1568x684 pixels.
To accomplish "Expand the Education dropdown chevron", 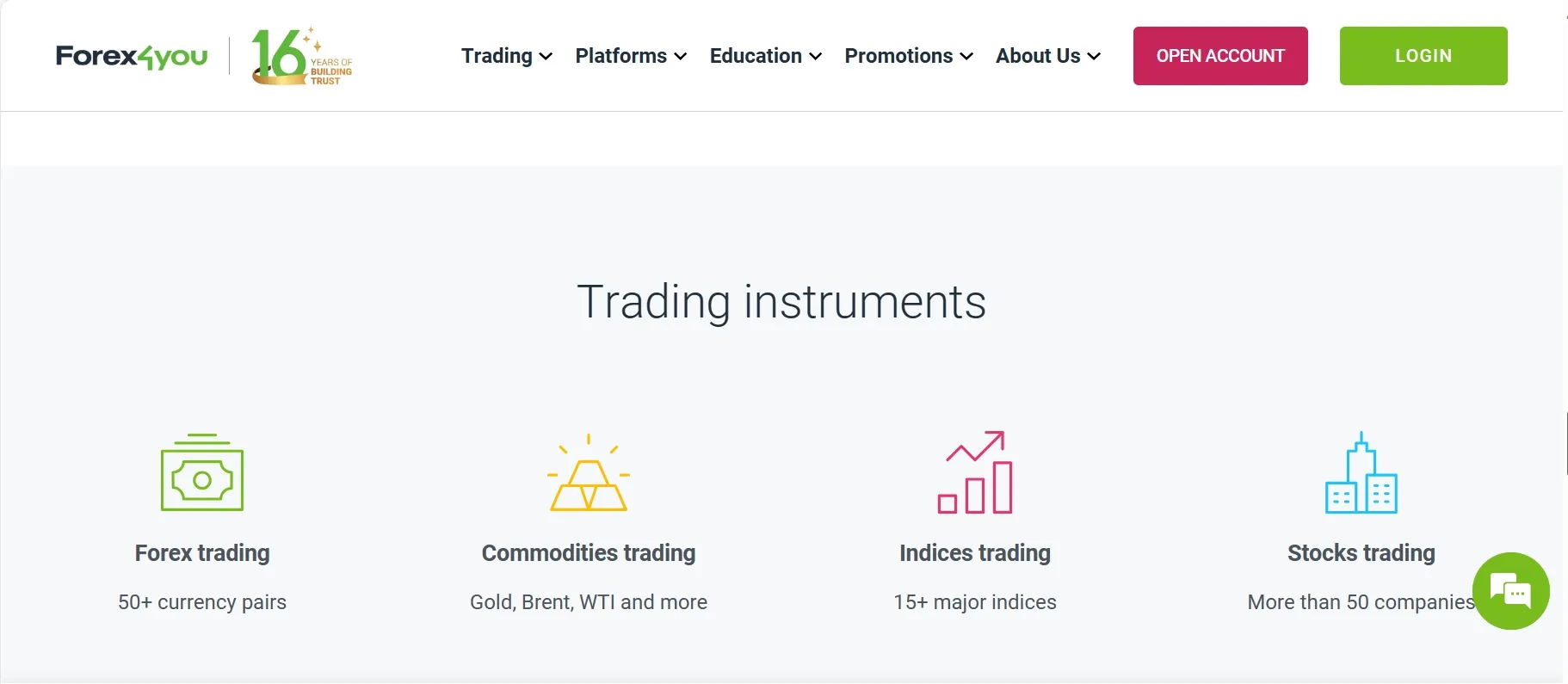I will [816, 57].
